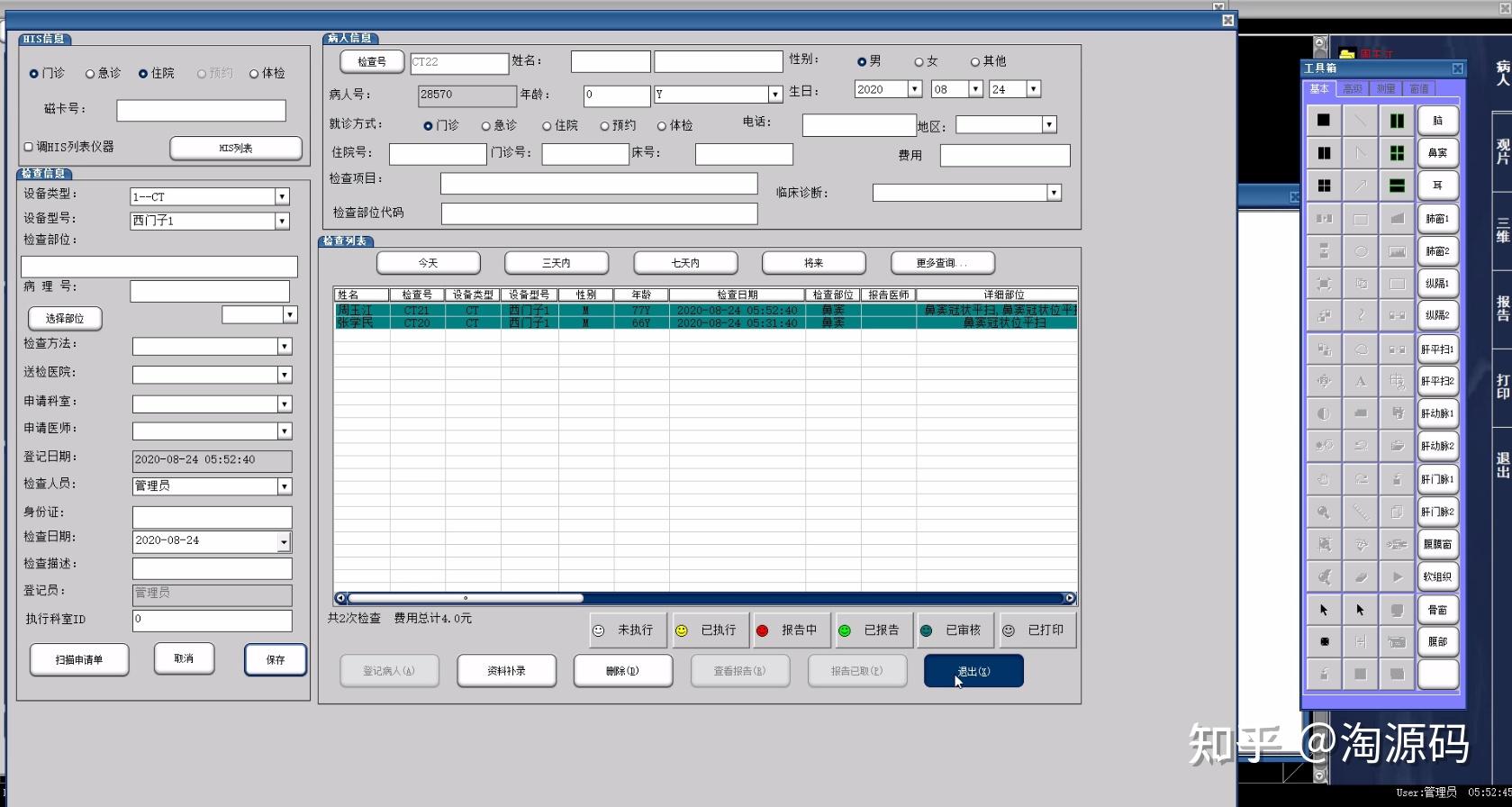The width and height of the screenshot is (1512, 807).
Task: Select the arrow annotation tool
Action: (x=1360, y=186)
